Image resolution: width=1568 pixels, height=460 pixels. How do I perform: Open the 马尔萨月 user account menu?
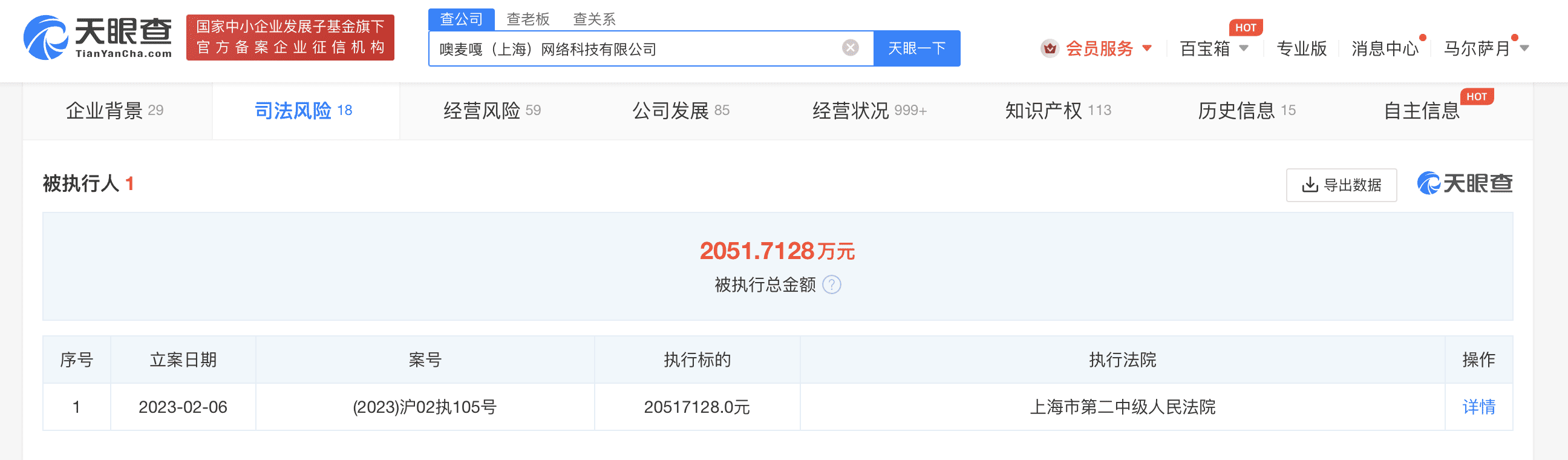[1476, 48]
